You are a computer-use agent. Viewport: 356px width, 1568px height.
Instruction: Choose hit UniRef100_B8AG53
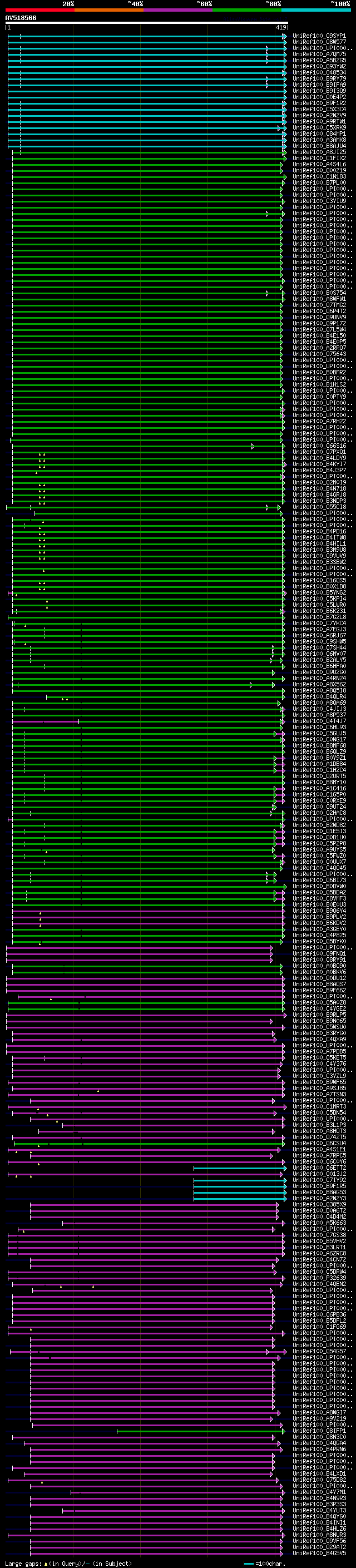coord(319,1193)
